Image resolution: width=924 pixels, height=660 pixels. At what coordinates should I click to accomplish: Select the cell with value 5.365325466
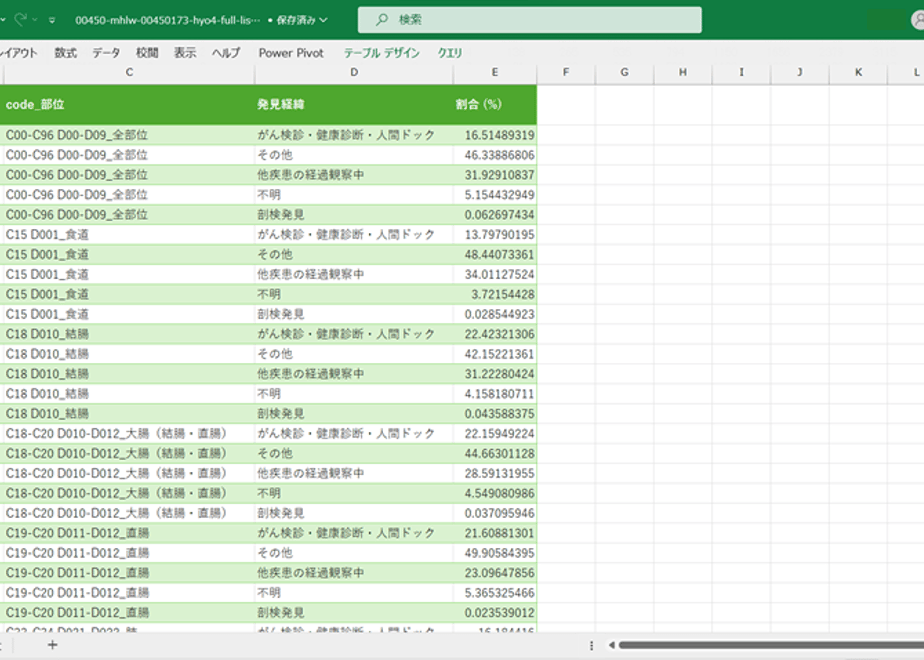pyautogui.click(x=495, y=593)
